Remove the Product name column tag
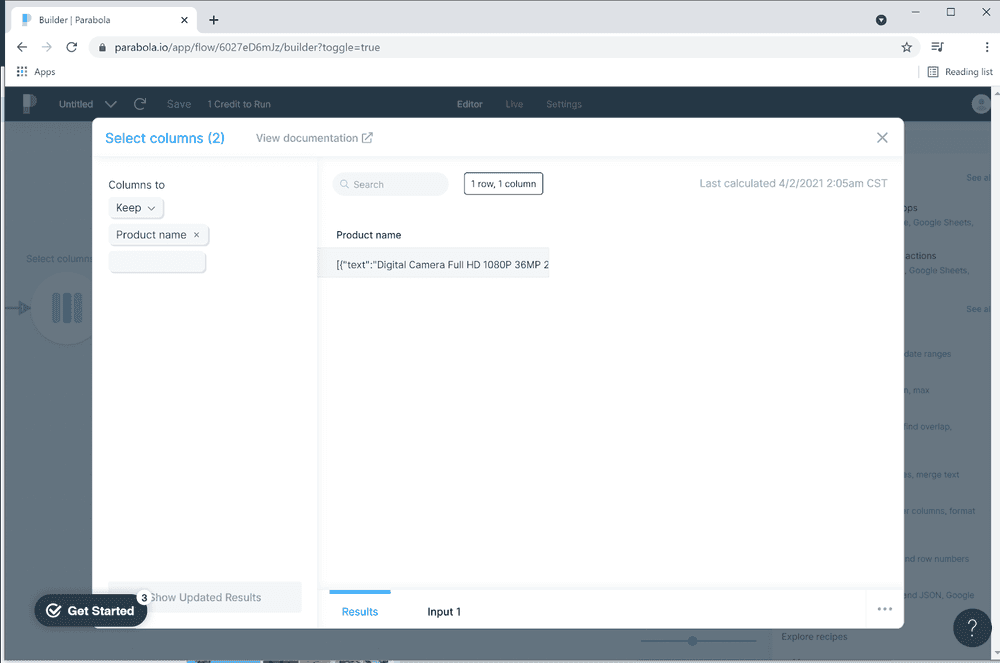The width and height of the screenshot is (1000, 663). 196,235
